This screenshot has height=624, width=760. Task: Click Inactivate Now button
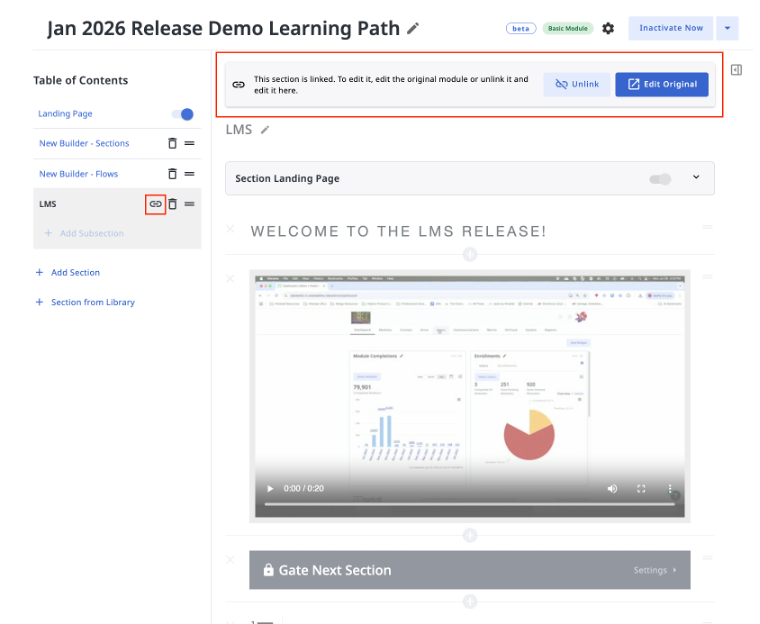coord(670,28)
